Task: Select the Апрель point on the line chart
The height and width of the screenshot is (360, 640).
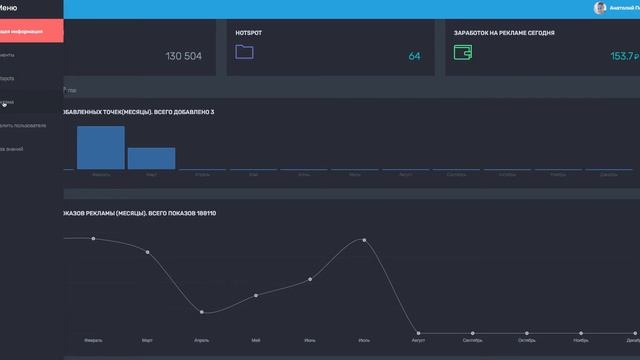Action: (x=202, y=312)
